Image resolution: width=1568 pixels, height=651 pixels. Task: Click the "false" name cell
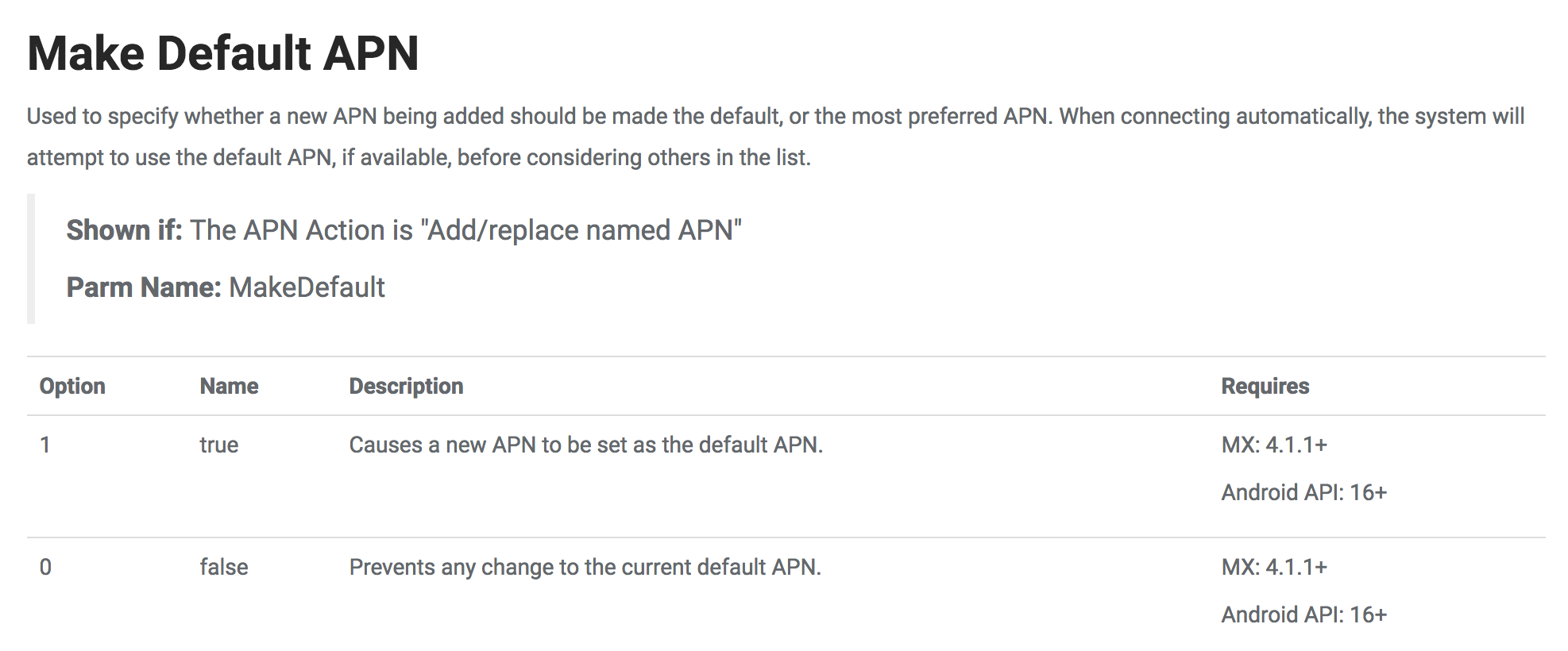(x=223, y=567)
